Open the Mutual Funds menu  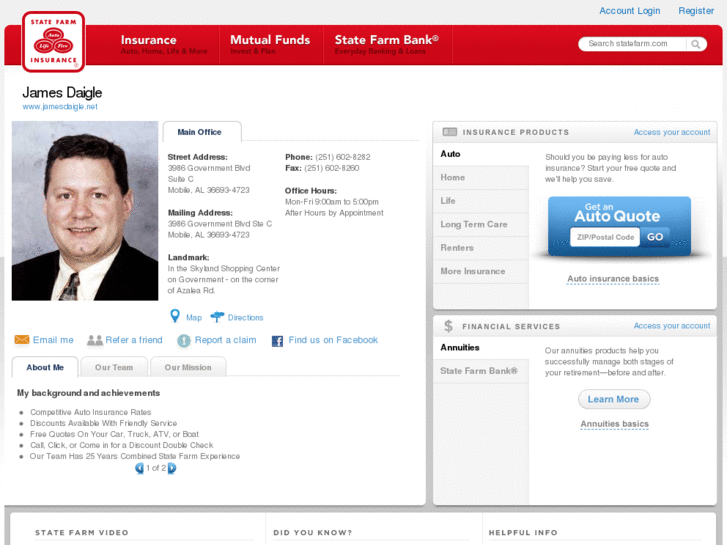tap(270, 45)
